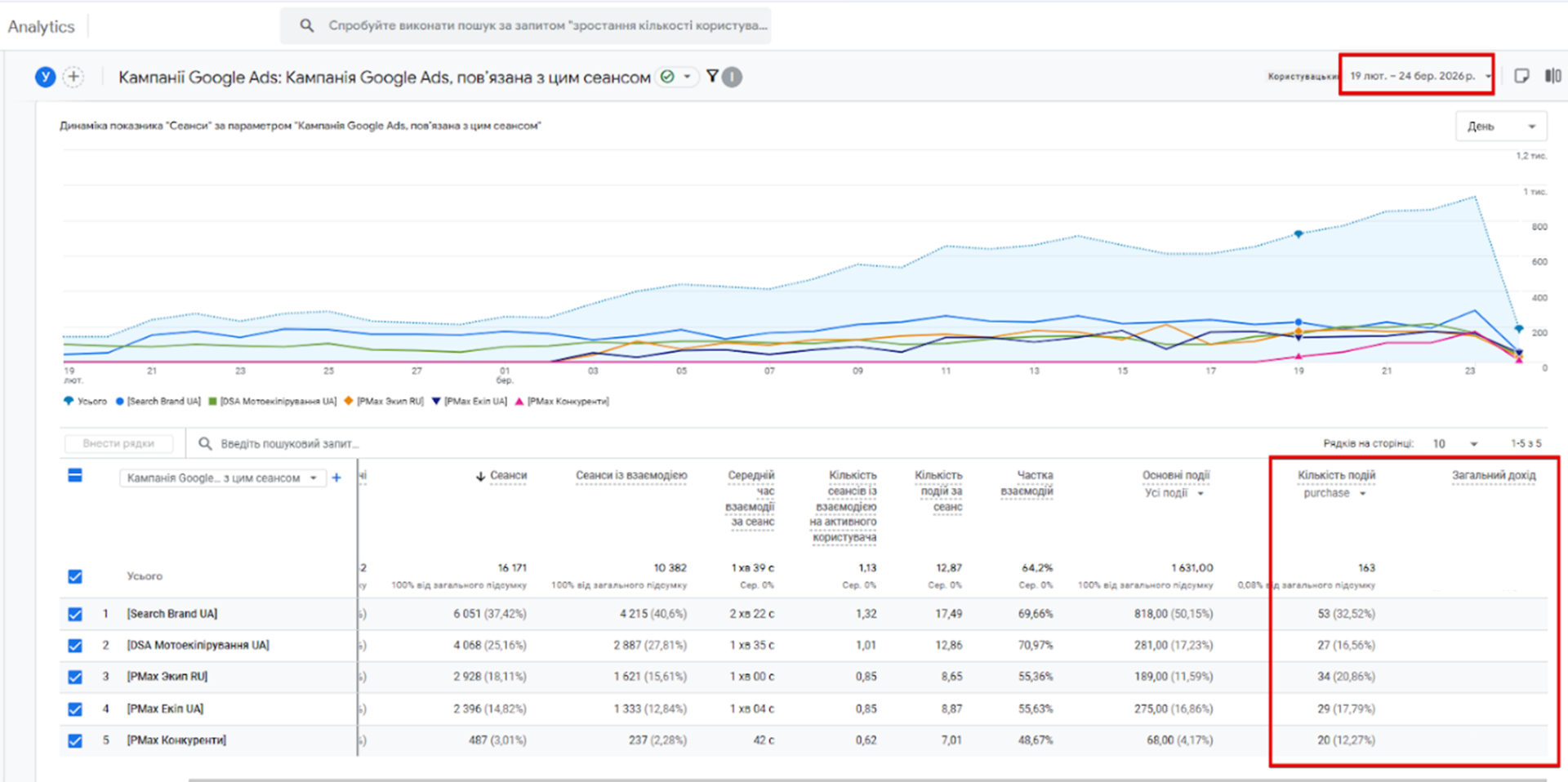1568x782 pixels.
Task: Click the [PMax Конкуренти] pink legend marker
Action: click(x=519, y=402)
